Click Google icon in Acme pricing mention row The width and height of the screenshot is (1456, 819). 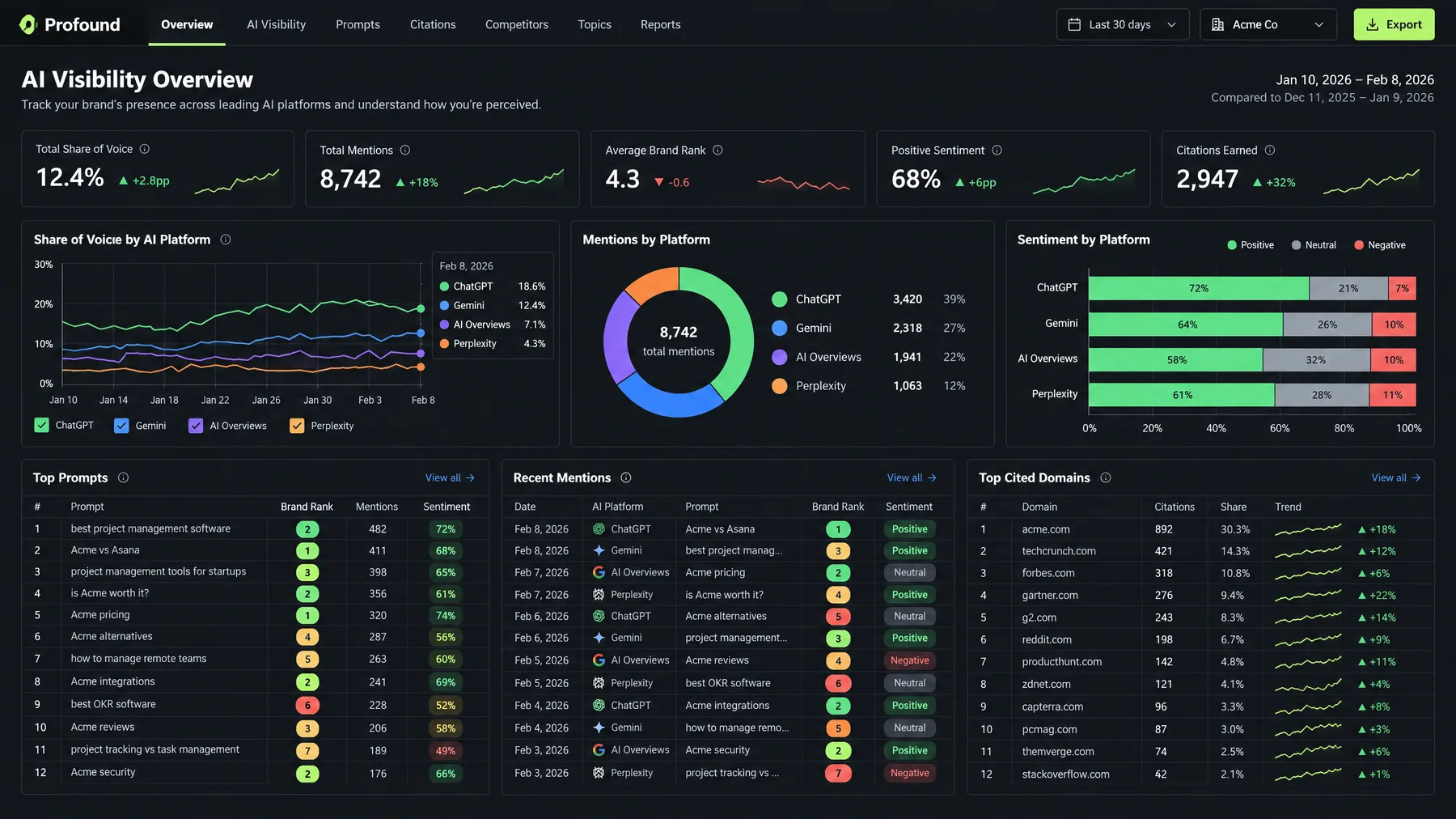599,572
